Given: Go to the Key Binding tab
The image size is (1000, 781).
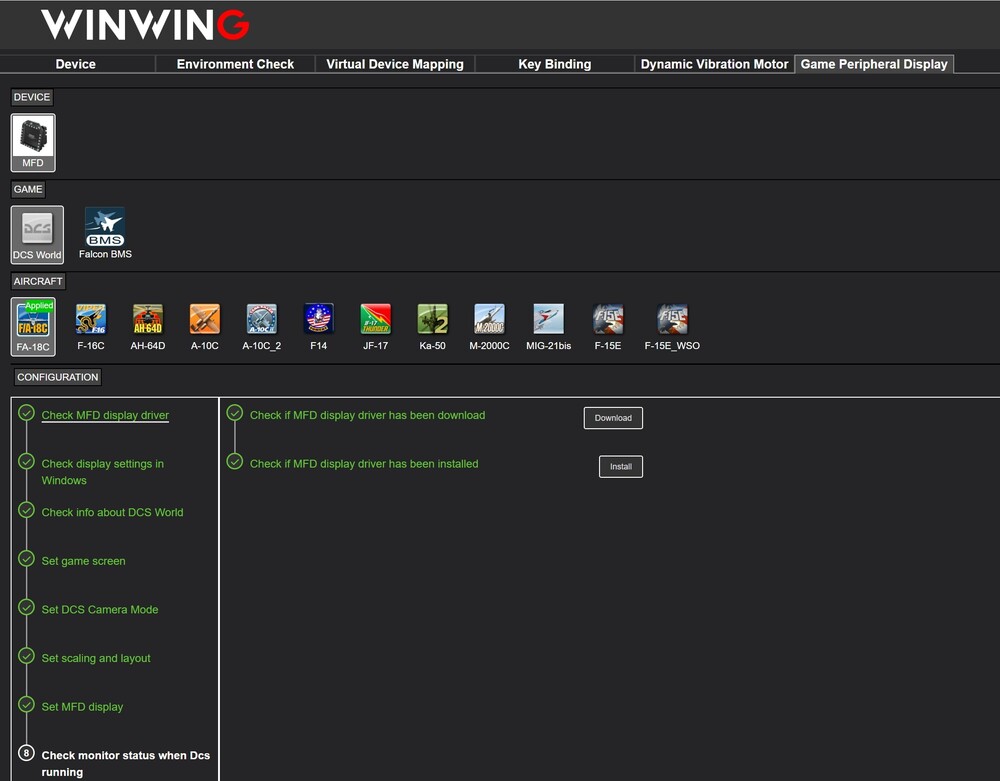Looking at the screenshot, I should click(x=554, y=64).
